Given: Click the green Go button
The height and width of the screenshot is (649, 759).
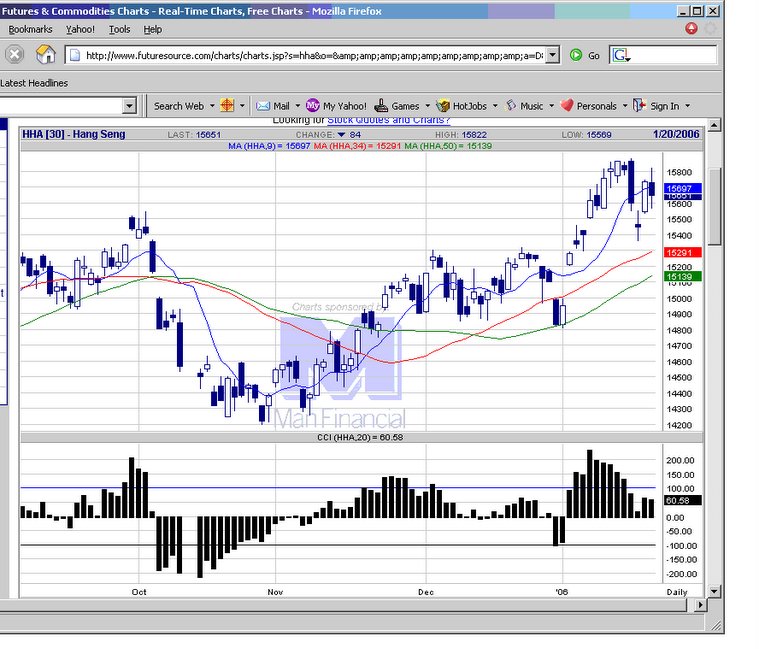Looking at the screenshot, I should click(576, 55).
